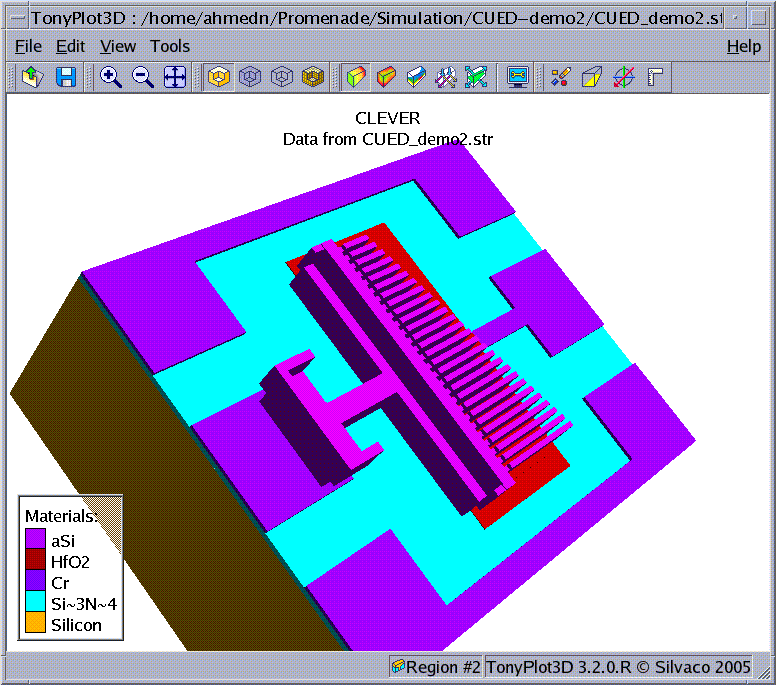Select blue-white isosurface display cube
The width and height of the screenshot is (776, 685).
click(x=416, y=77)
